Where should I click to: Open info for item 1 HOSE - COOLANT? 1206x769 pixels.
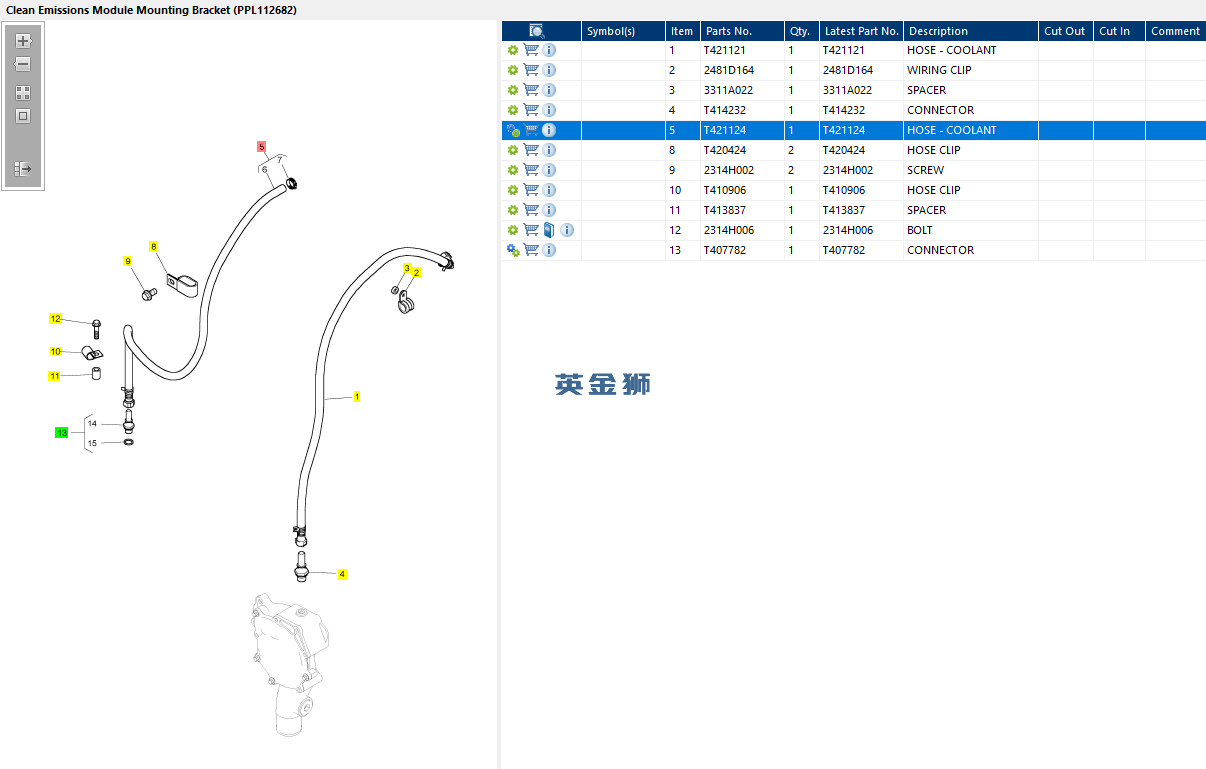[x=549, y=50]
